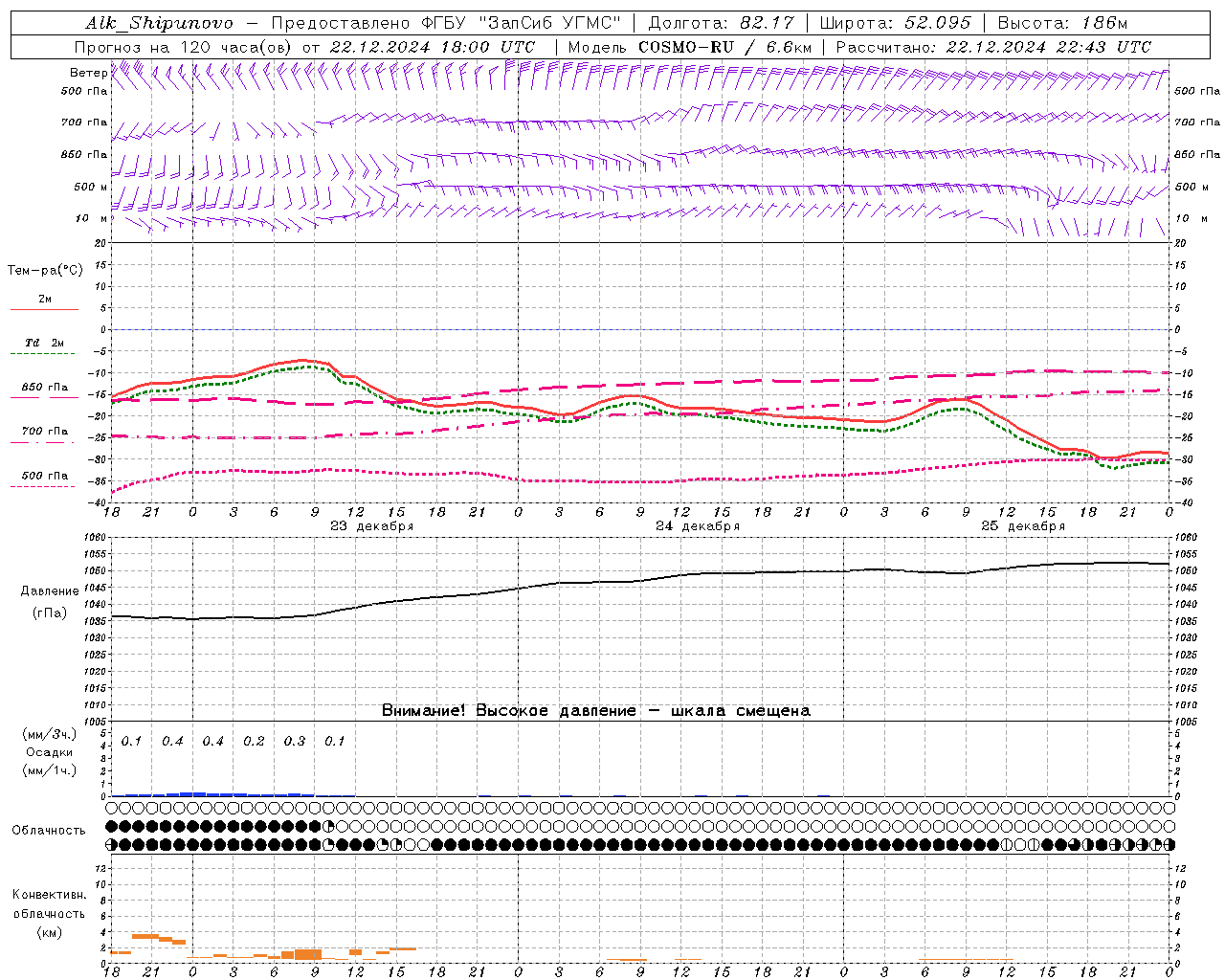Click the Ветер wind panel label

[x=88, y=73]
